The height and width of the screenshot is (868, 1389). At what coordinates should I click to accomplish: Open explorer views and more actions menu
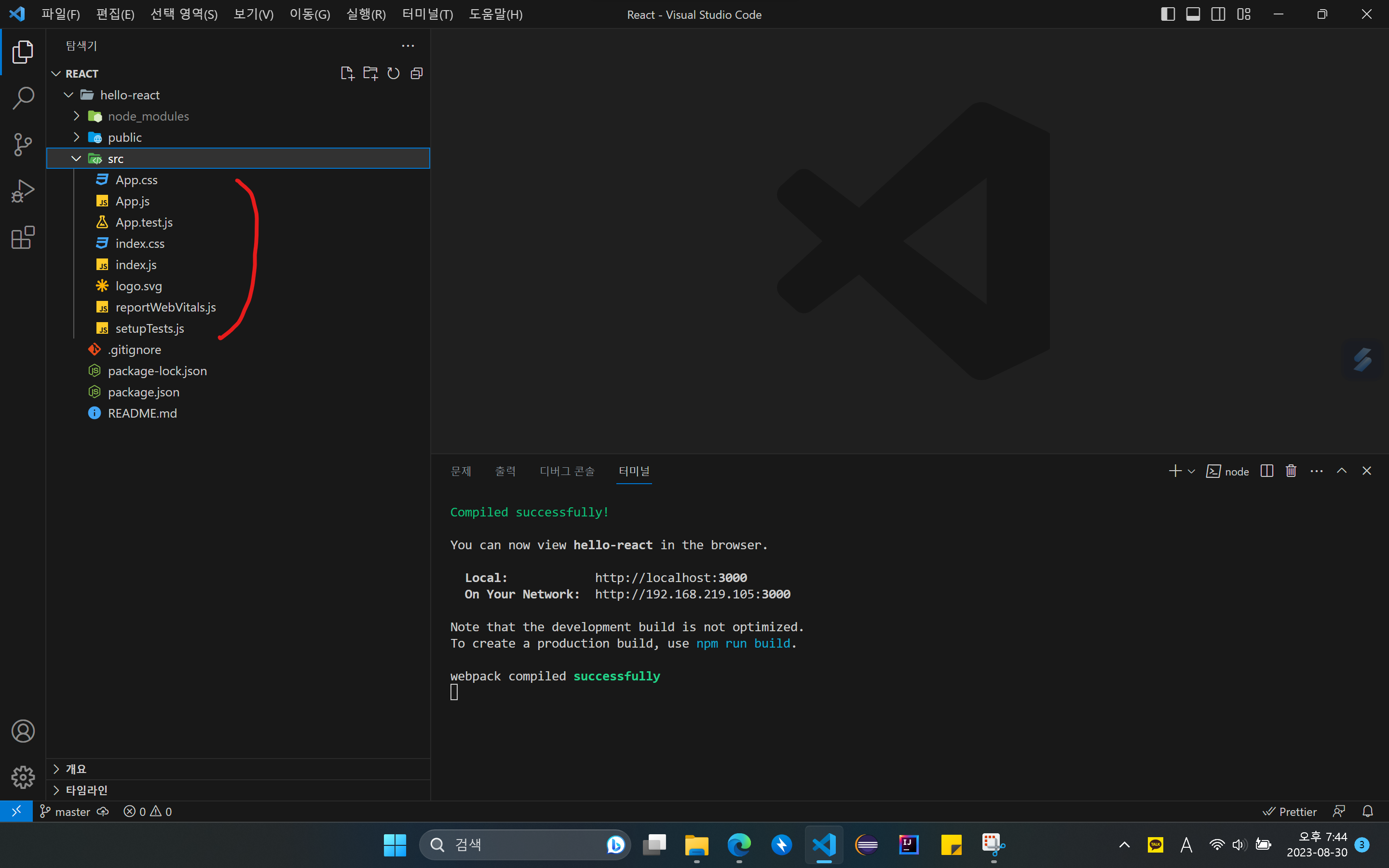tap(408, 46)
